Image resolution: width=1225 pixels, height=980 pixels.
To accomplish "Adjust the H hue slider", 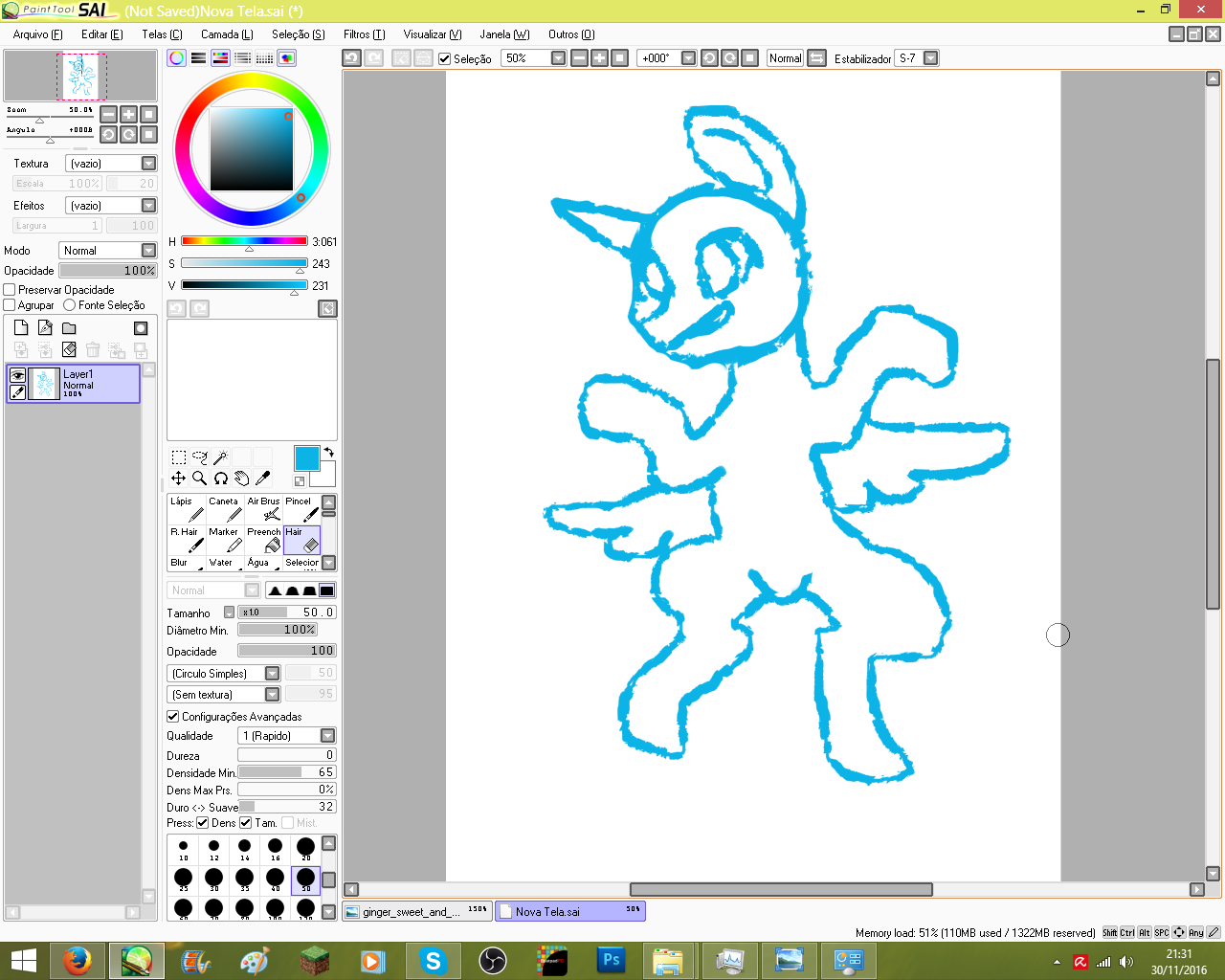I will [x=244, y=241].
